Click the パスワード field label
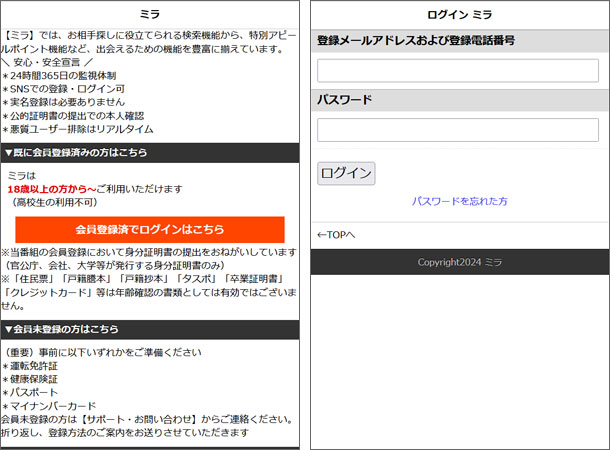 [x=345, y=100]
